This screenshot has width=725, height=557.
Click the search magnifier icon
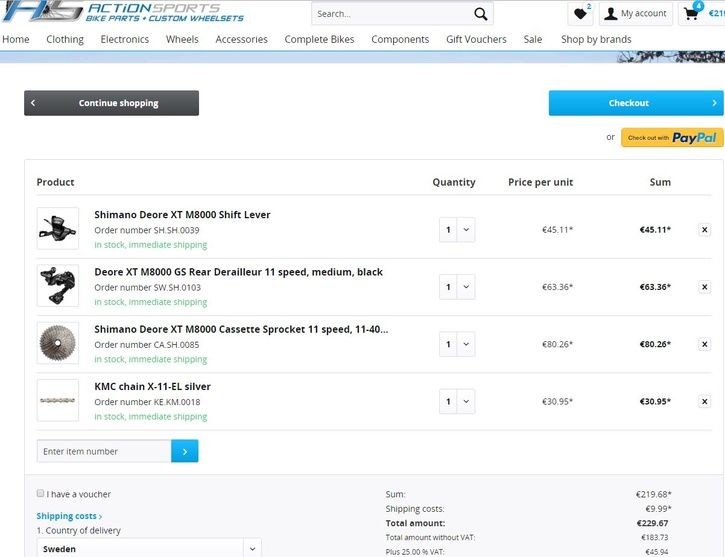(480, 14)
